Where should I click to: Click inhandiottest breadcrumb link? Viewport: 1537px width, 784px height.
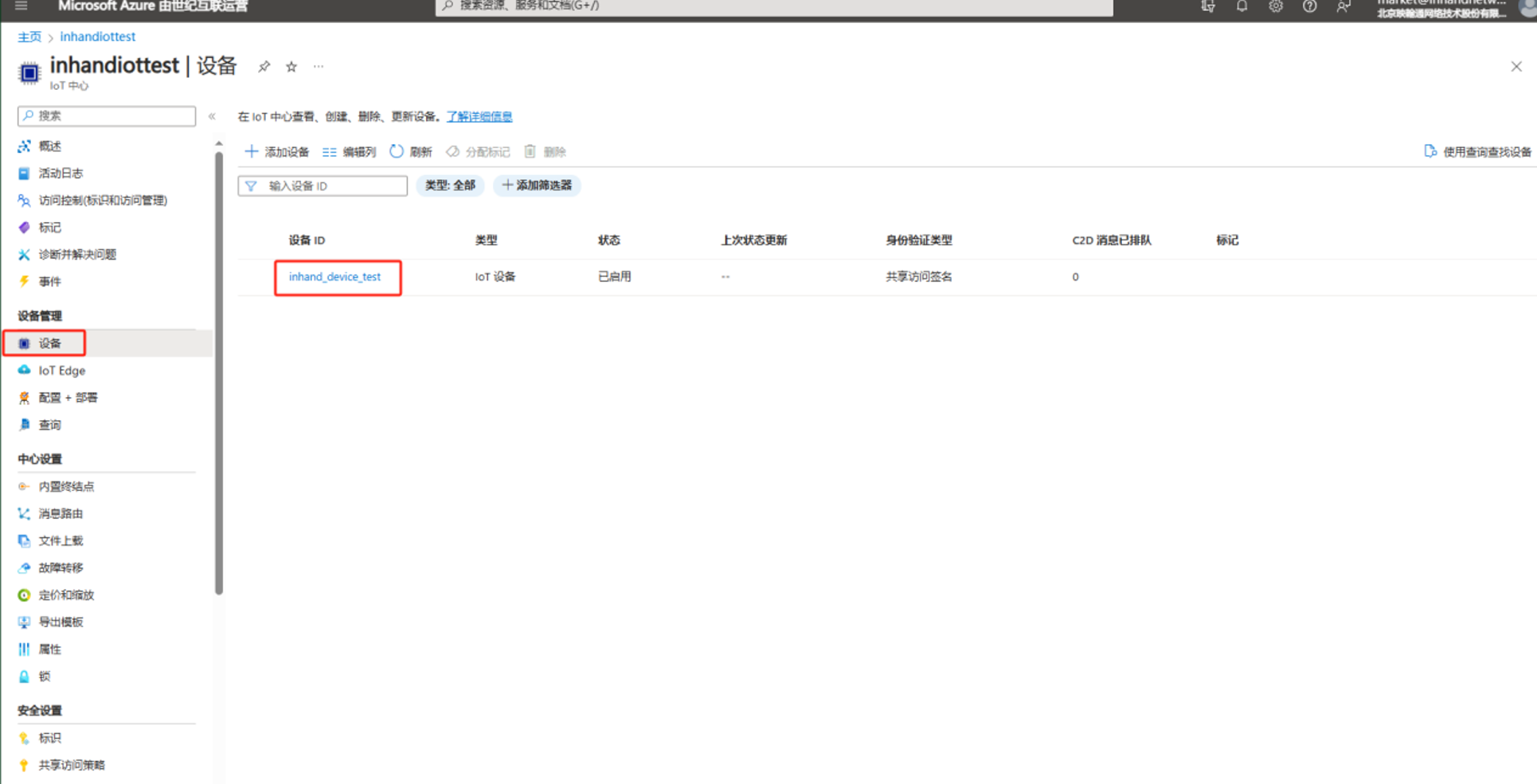click(98, 37)
